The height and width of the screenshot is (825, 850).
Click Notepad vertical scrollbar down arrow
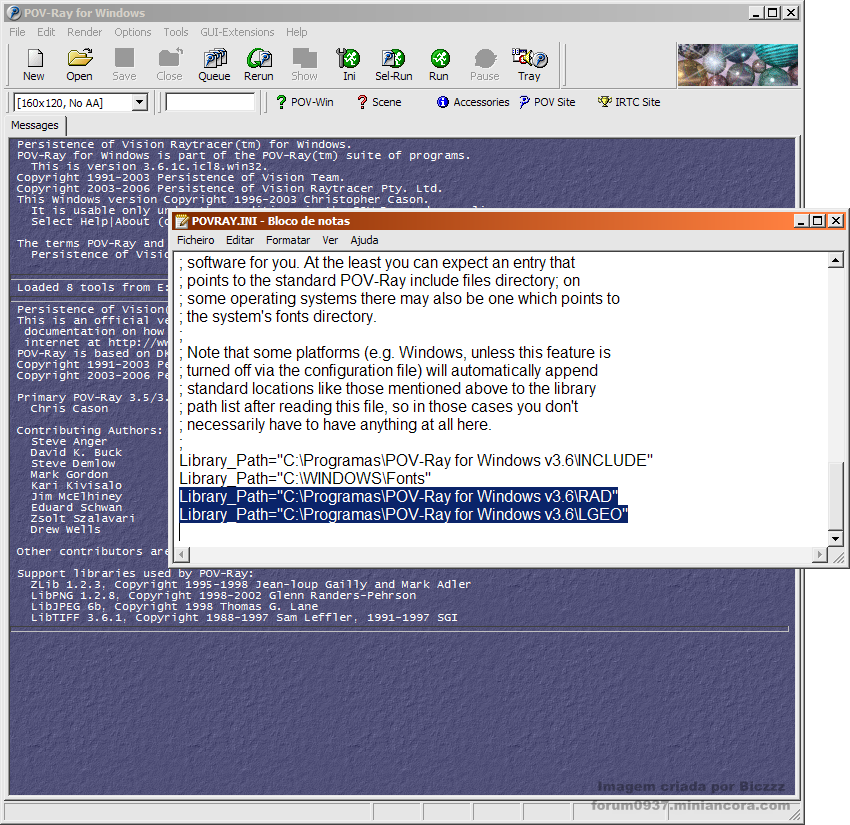click(x=835, y=538)
